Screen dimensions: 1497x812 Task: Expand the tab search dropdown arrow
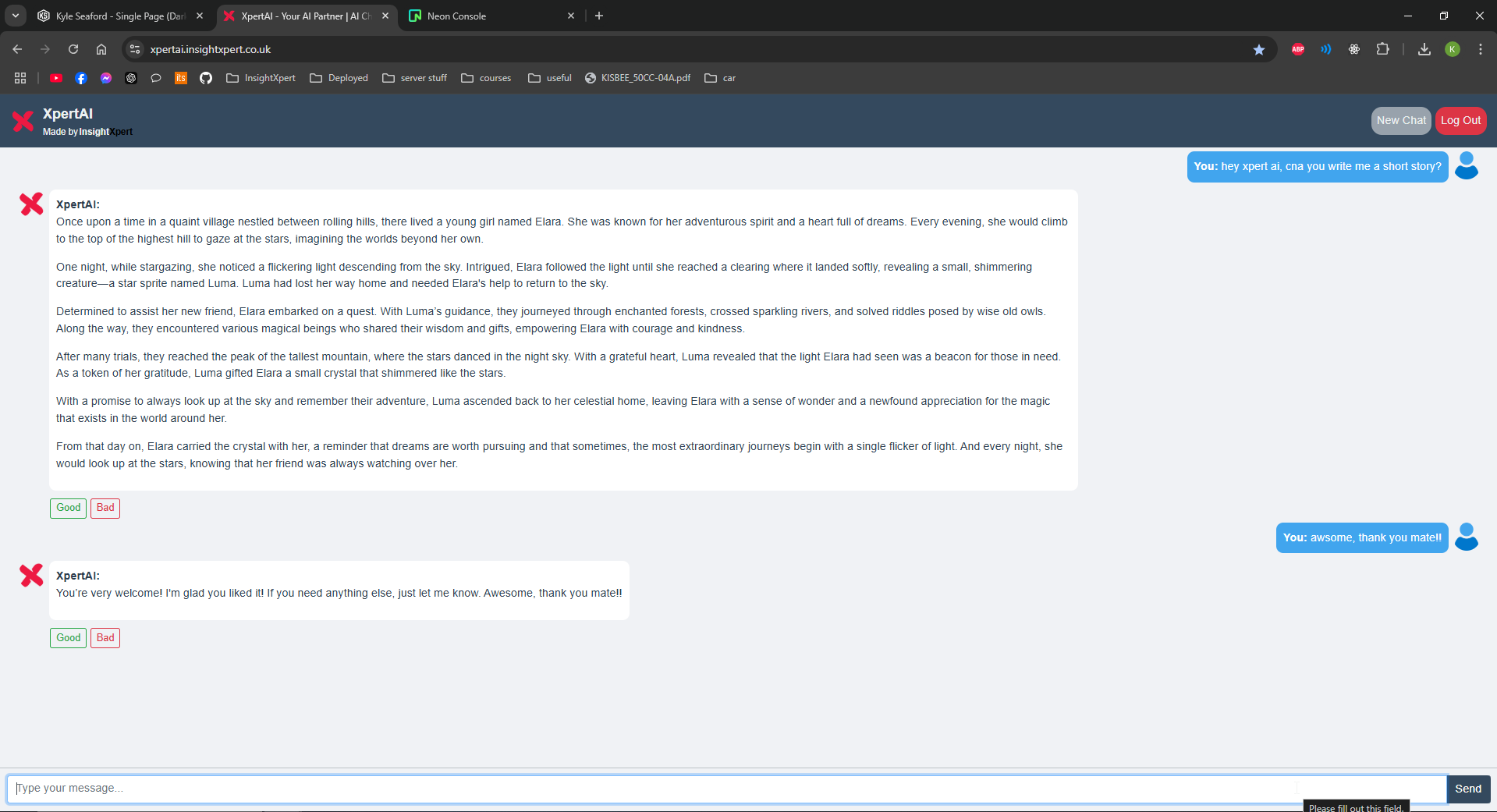tap(16, 16)
